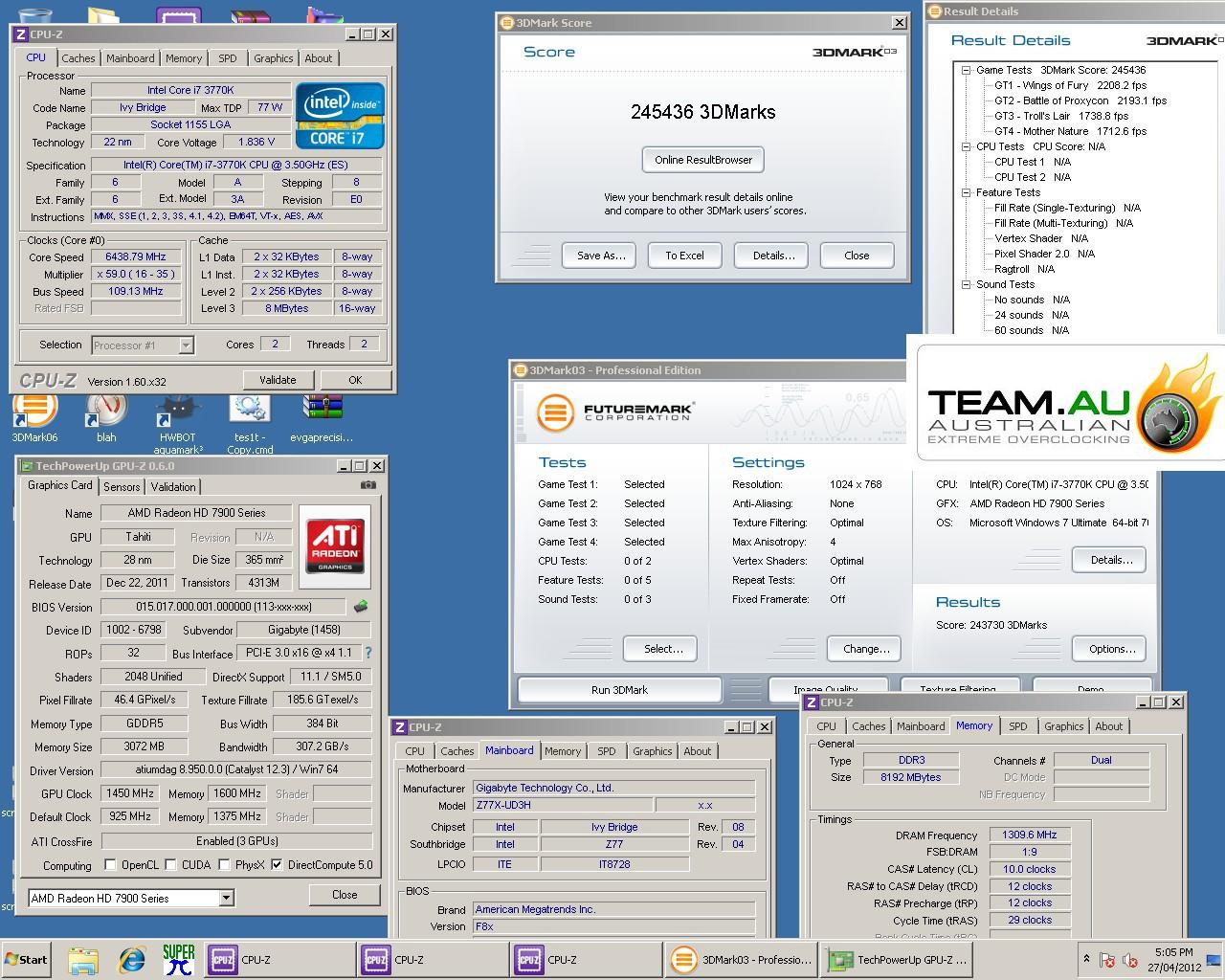Open the Start menu

point(26,959)
